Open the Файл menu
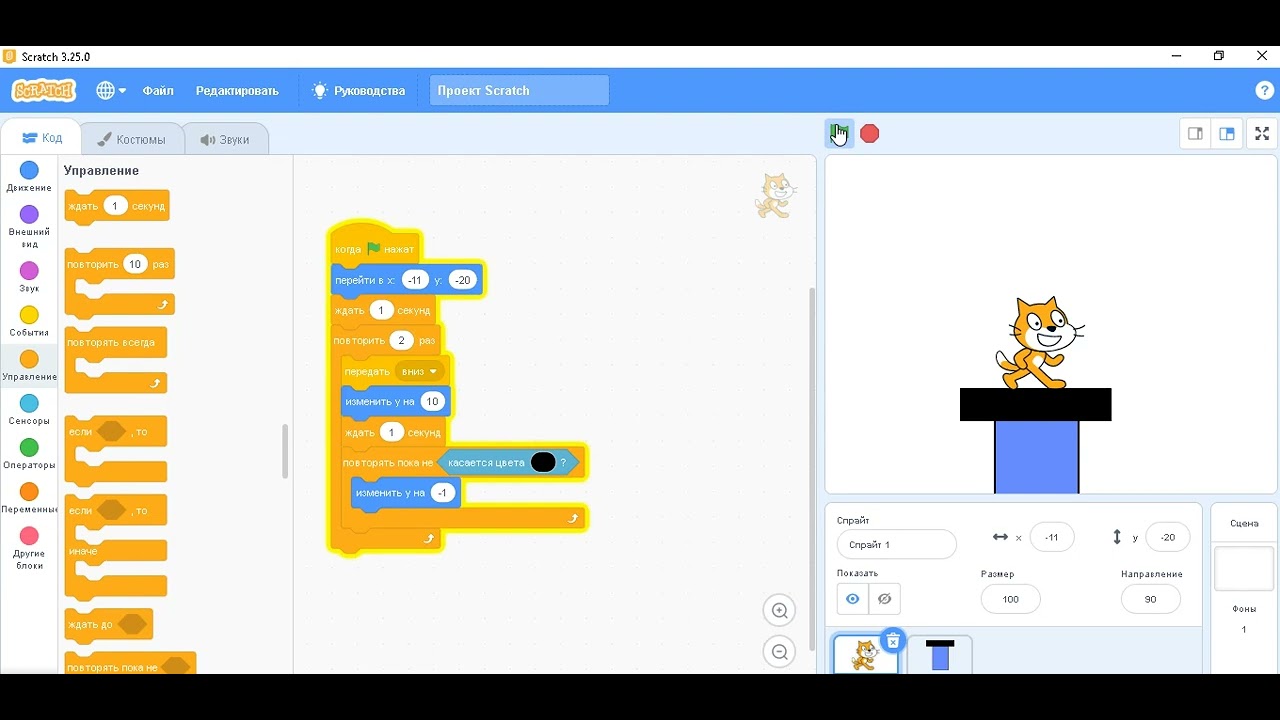Viewport: 1280px width, 720px height. [x=158, y=90]
